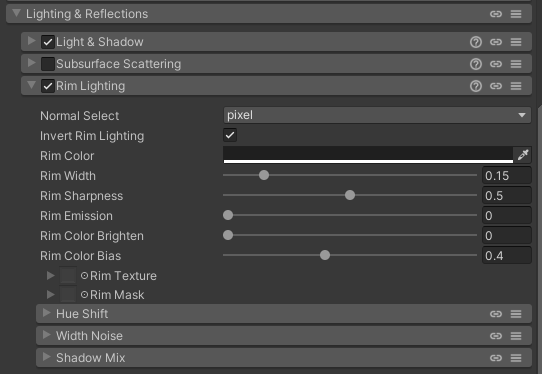Open Normal Select dropdown
The height and width of the screenshot is (374, 542).
(377, 115)
